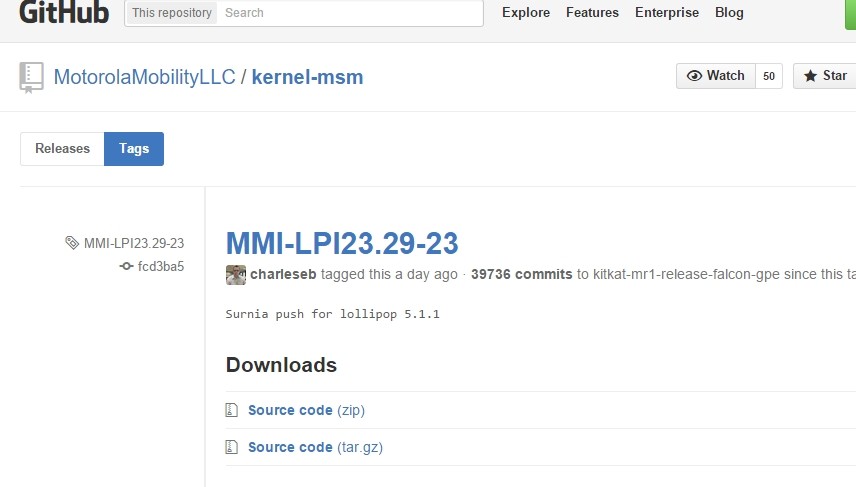Image resolution: width=856 pixels, height=487 pixels.
Task: Click the commit icon beside fcd3ba5
Action: (126, 266)
